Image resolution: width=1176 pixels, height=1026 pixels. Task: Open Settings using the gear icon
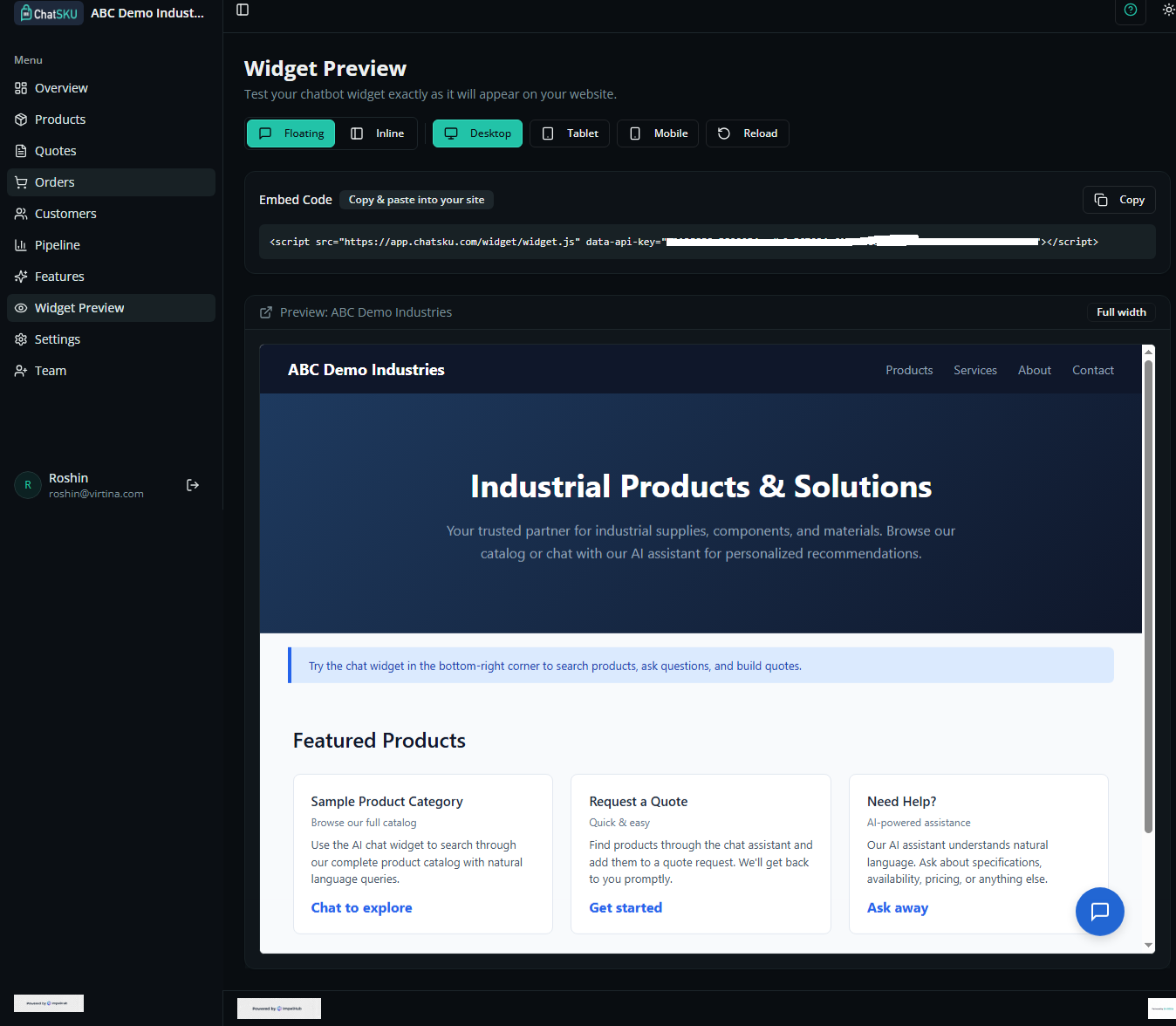(x=20, y=339)
